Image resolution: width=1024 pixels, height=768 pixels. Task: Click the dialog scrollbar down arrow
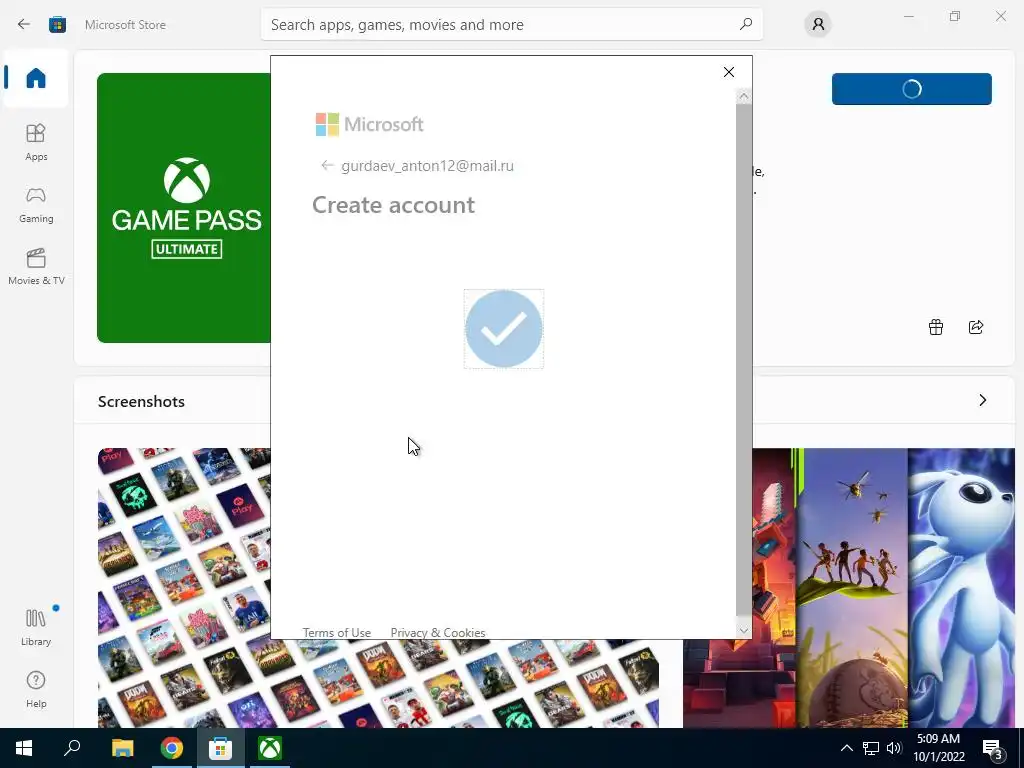[743, 630]
